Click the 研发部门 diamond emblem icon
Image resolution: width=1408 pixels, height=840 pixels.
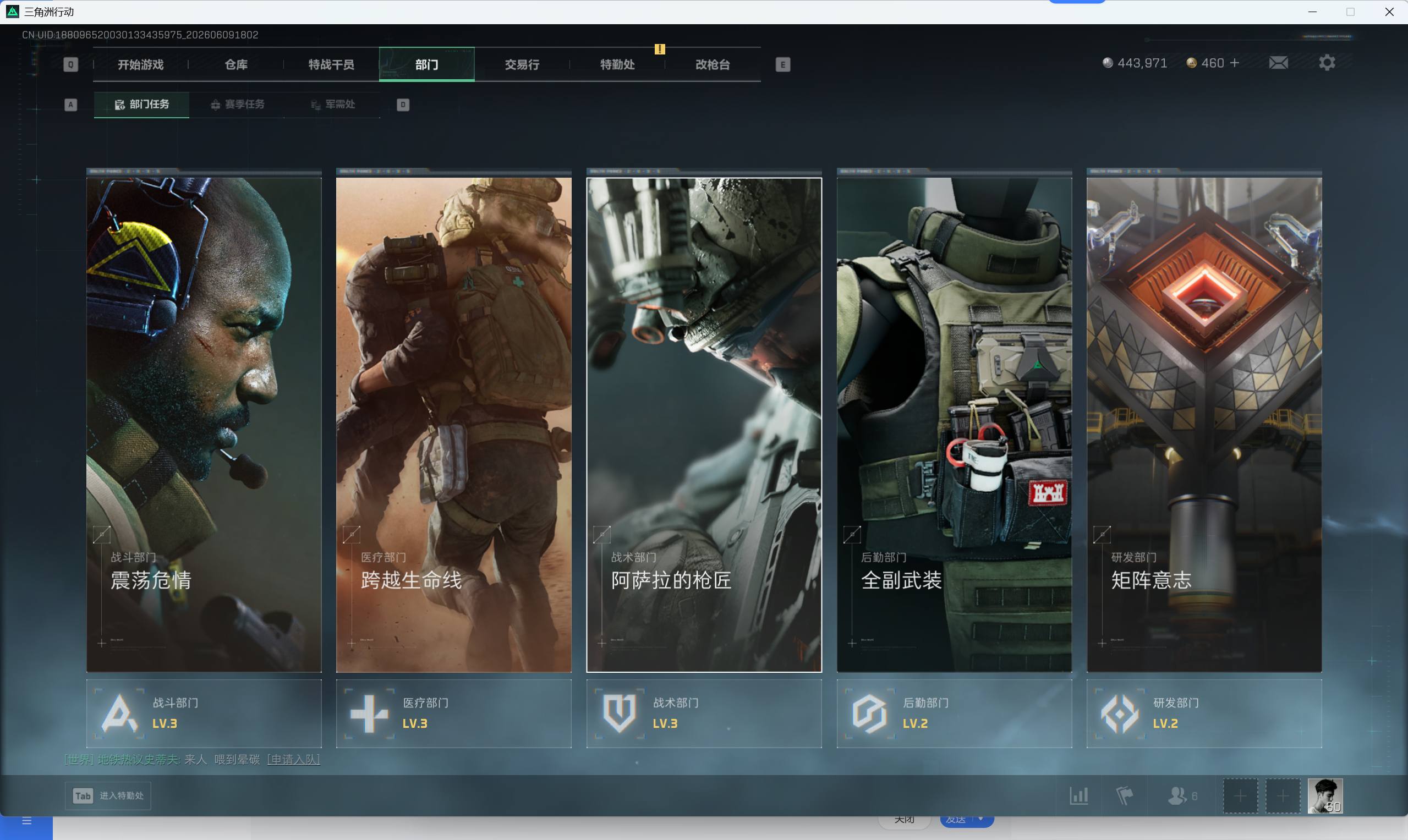coord(1120,713)
